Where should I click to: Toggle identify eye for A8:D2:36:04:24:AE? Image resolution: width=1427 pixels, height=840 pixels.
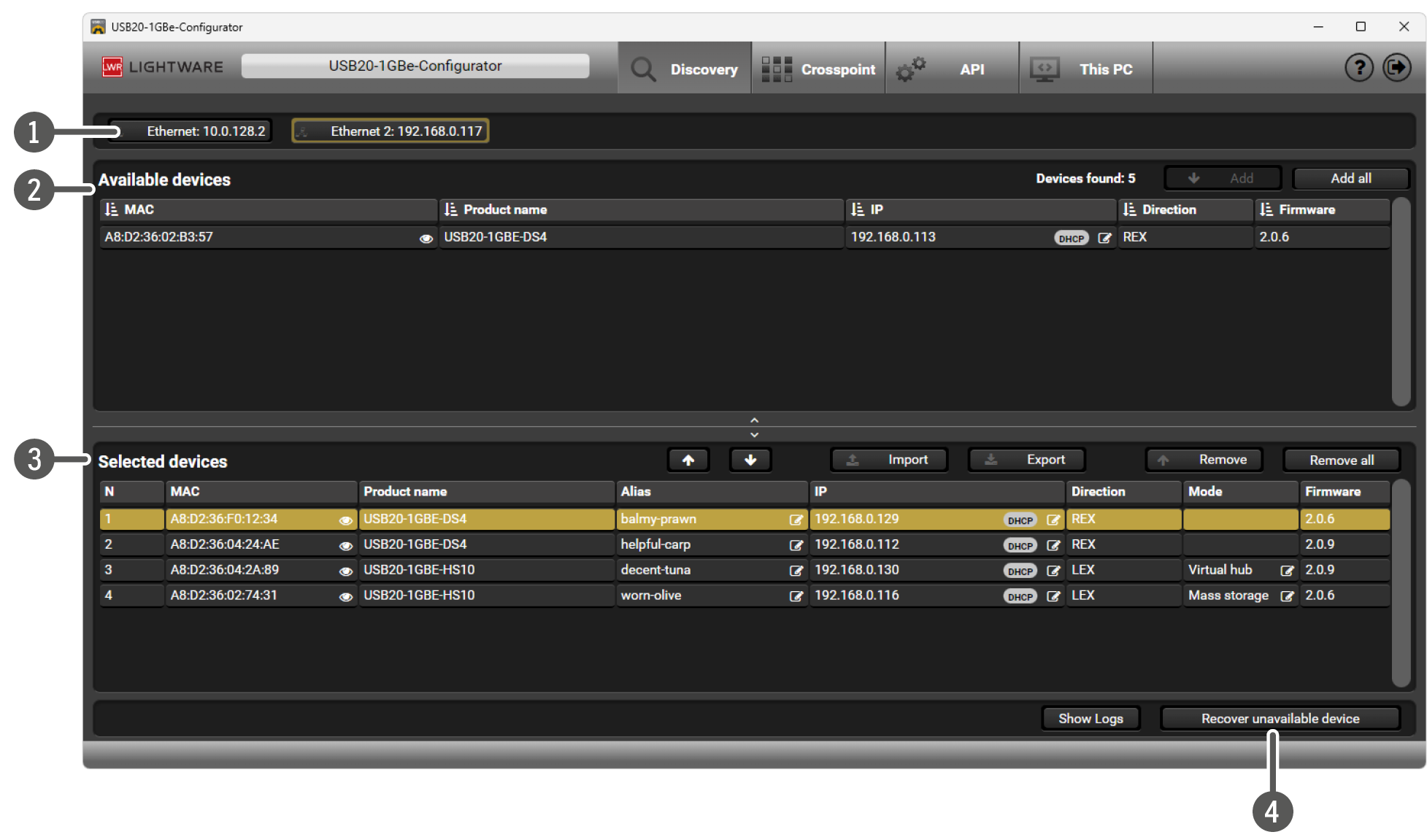345,546
